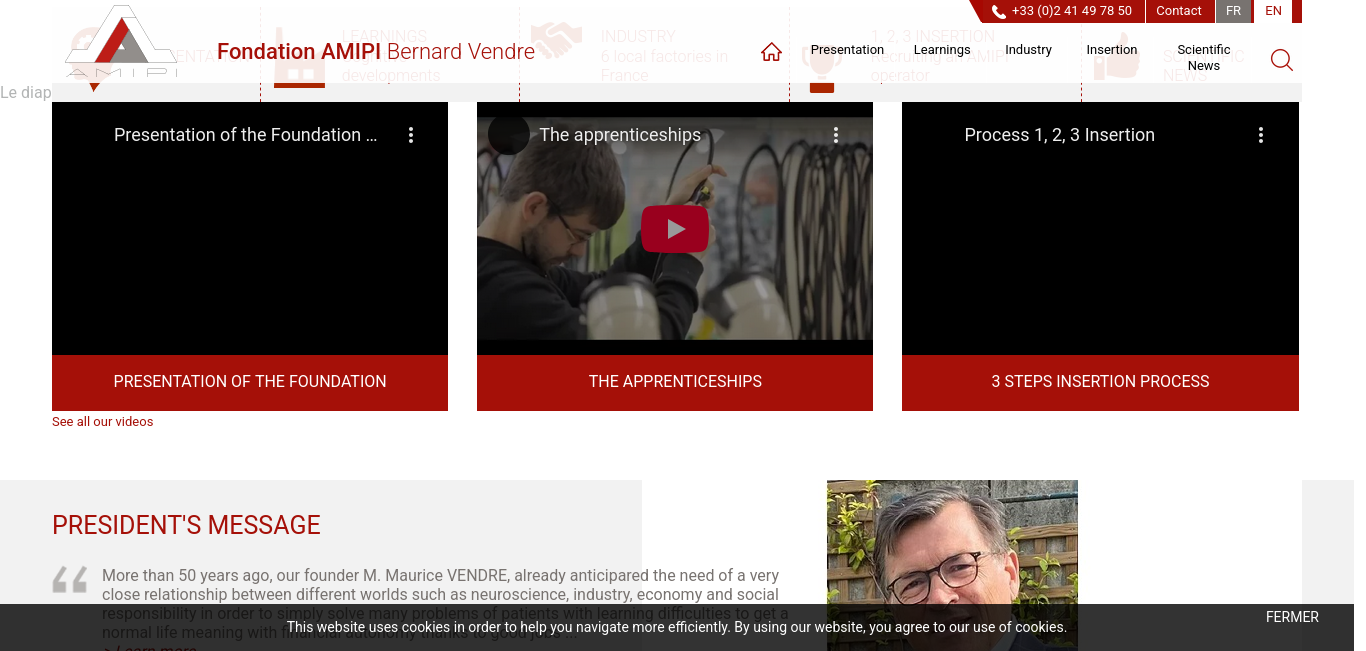Click the 3 Steps Insertion Process button
Image resolution: width=1366 pixels, height=651 pixels.
[1100, 382]
